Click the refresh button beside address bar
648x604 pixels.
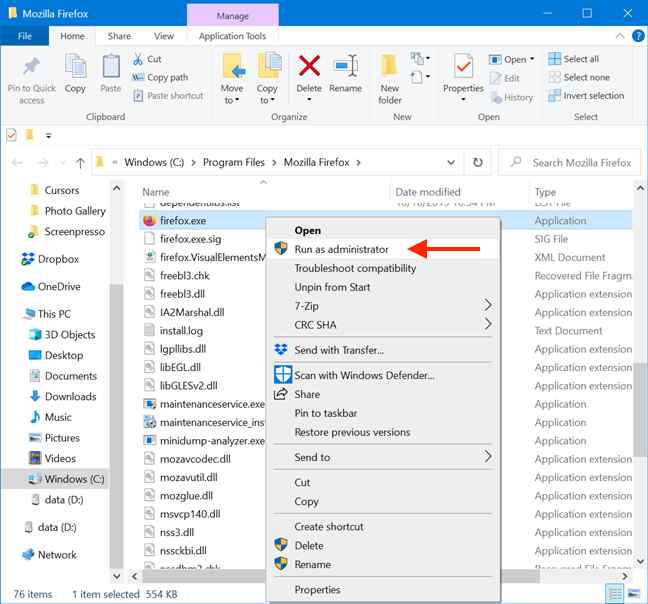479,162
